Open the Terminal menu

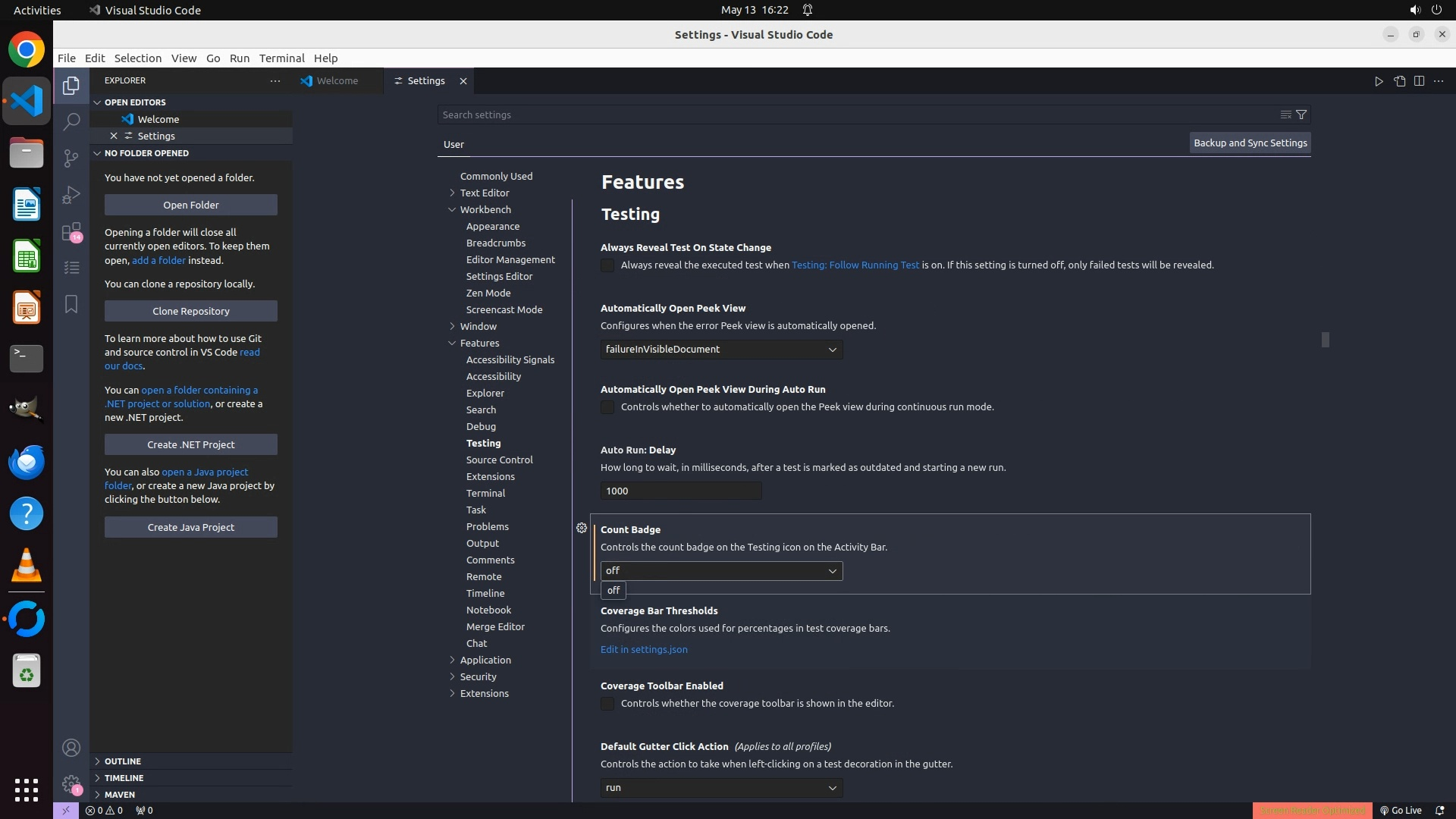281,58
